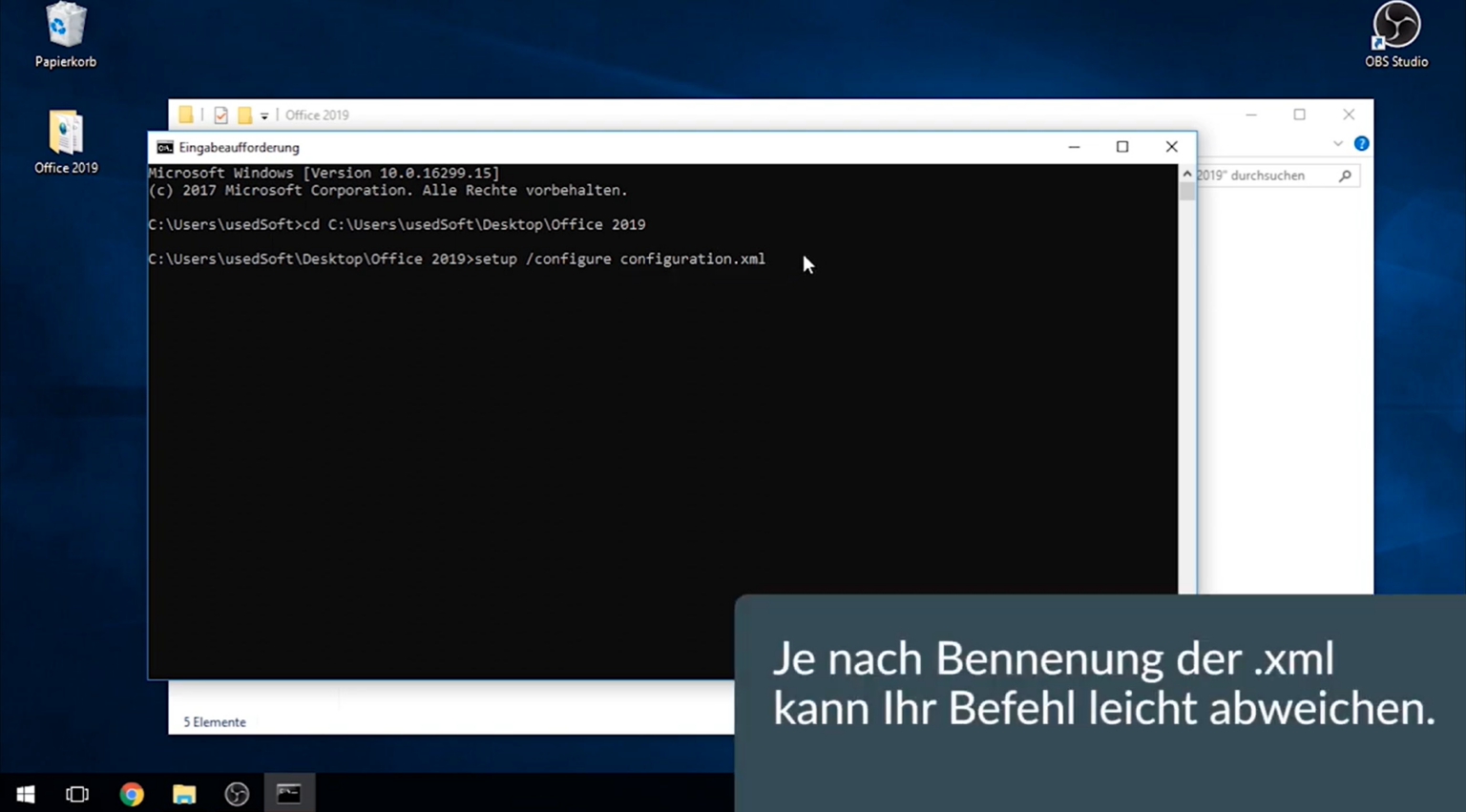The image size is (1466, 812).
Task: Click the search magnifier in the Explorer search field
Action: [x=1345, y=175]
